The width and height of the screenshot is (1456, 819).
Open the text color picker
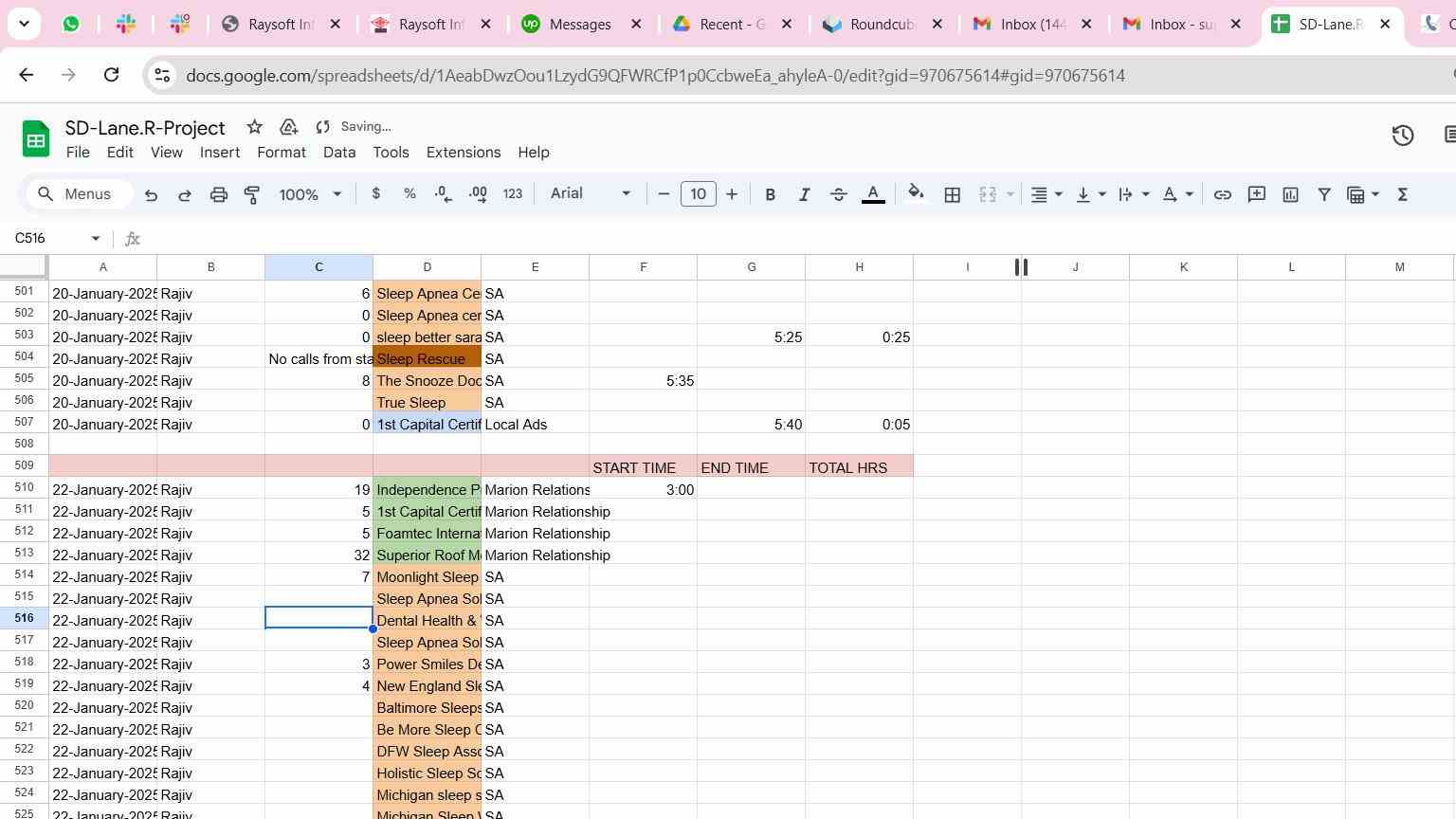point(873,194)
